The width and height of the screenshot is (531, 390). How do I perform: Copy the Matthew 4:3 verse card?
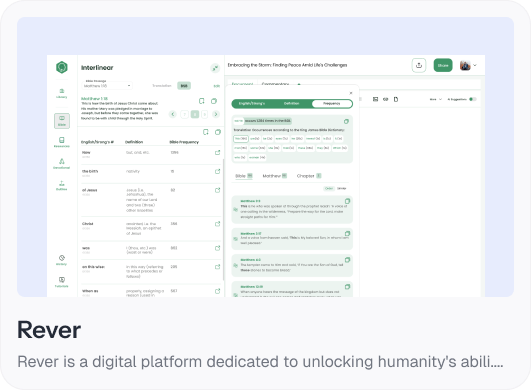[x=347, y=260]
